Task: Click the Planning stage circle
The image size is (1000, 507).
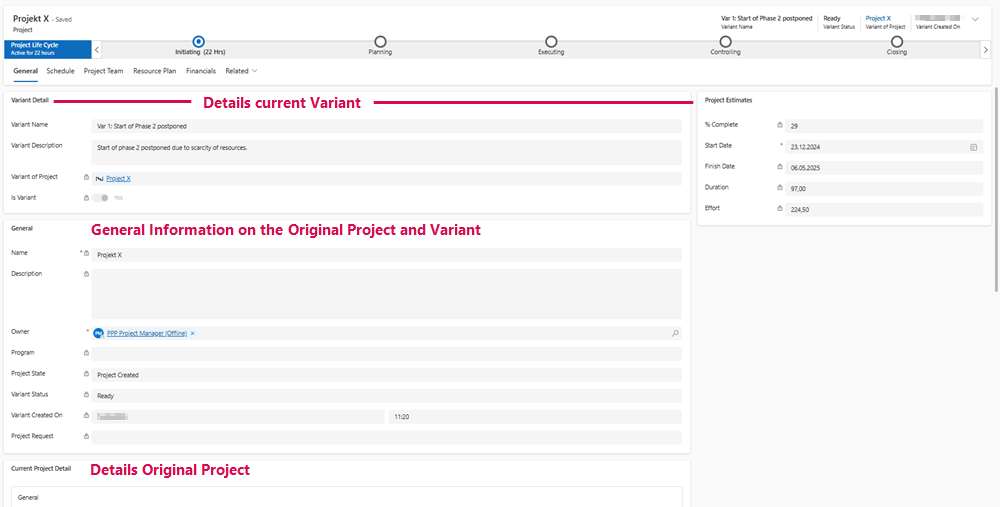Action: (380, 41)
